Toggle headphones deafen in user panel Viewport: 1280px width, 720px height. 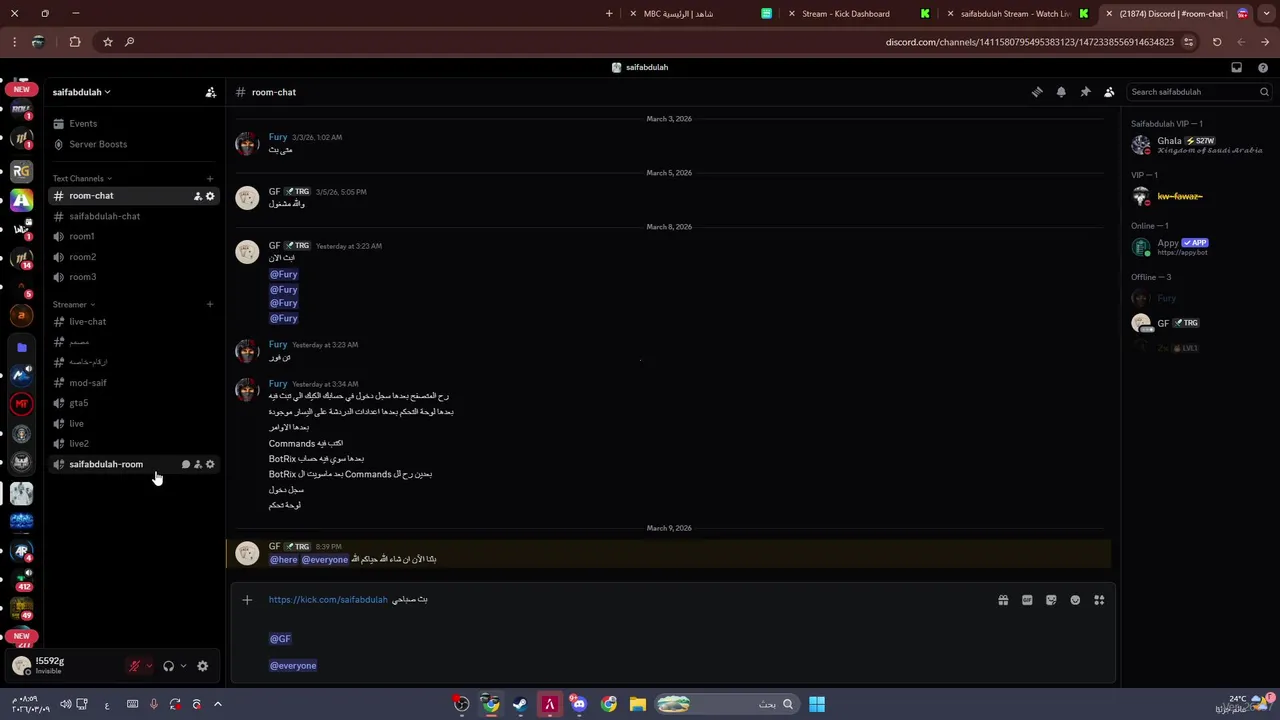point(168,666)
